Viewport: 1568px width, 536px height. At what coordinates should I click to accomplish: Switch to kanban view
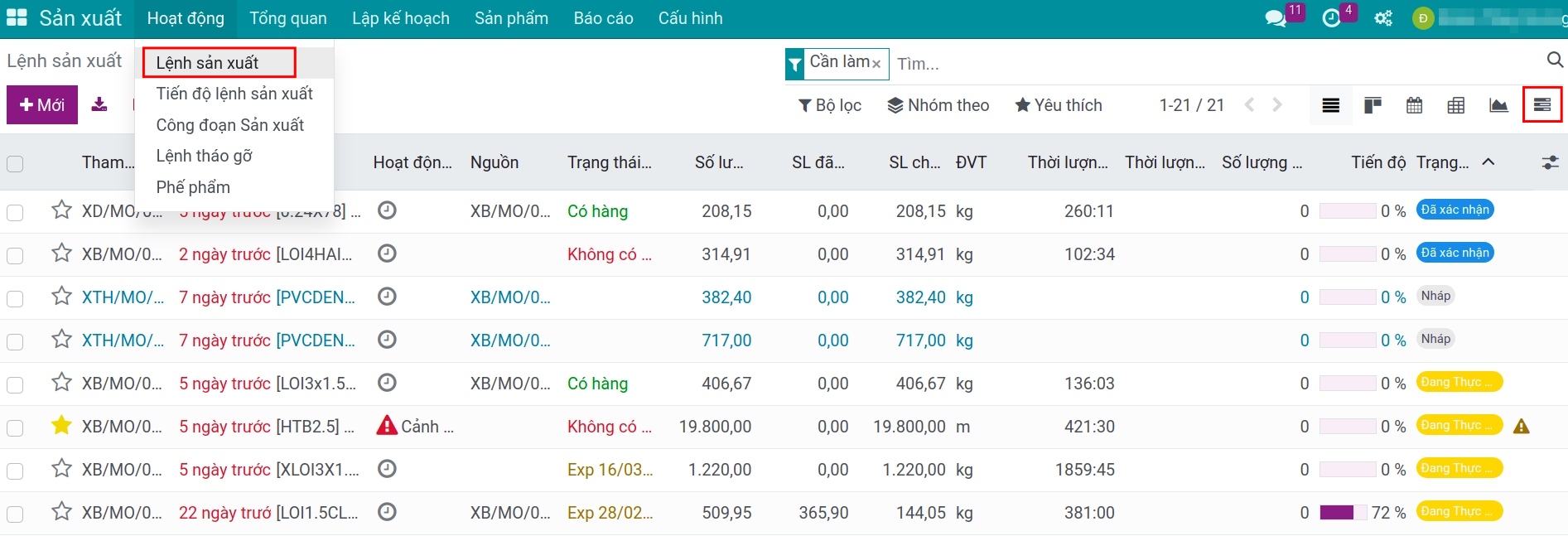[x=1373, y=105]
